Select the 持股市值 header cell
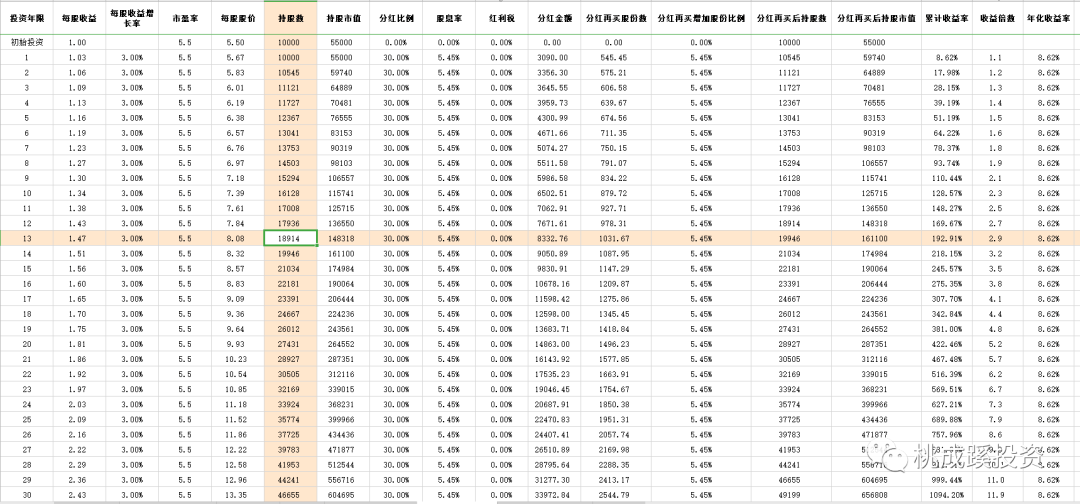Viewport: 1080px width, 504px height. (342, 19)
